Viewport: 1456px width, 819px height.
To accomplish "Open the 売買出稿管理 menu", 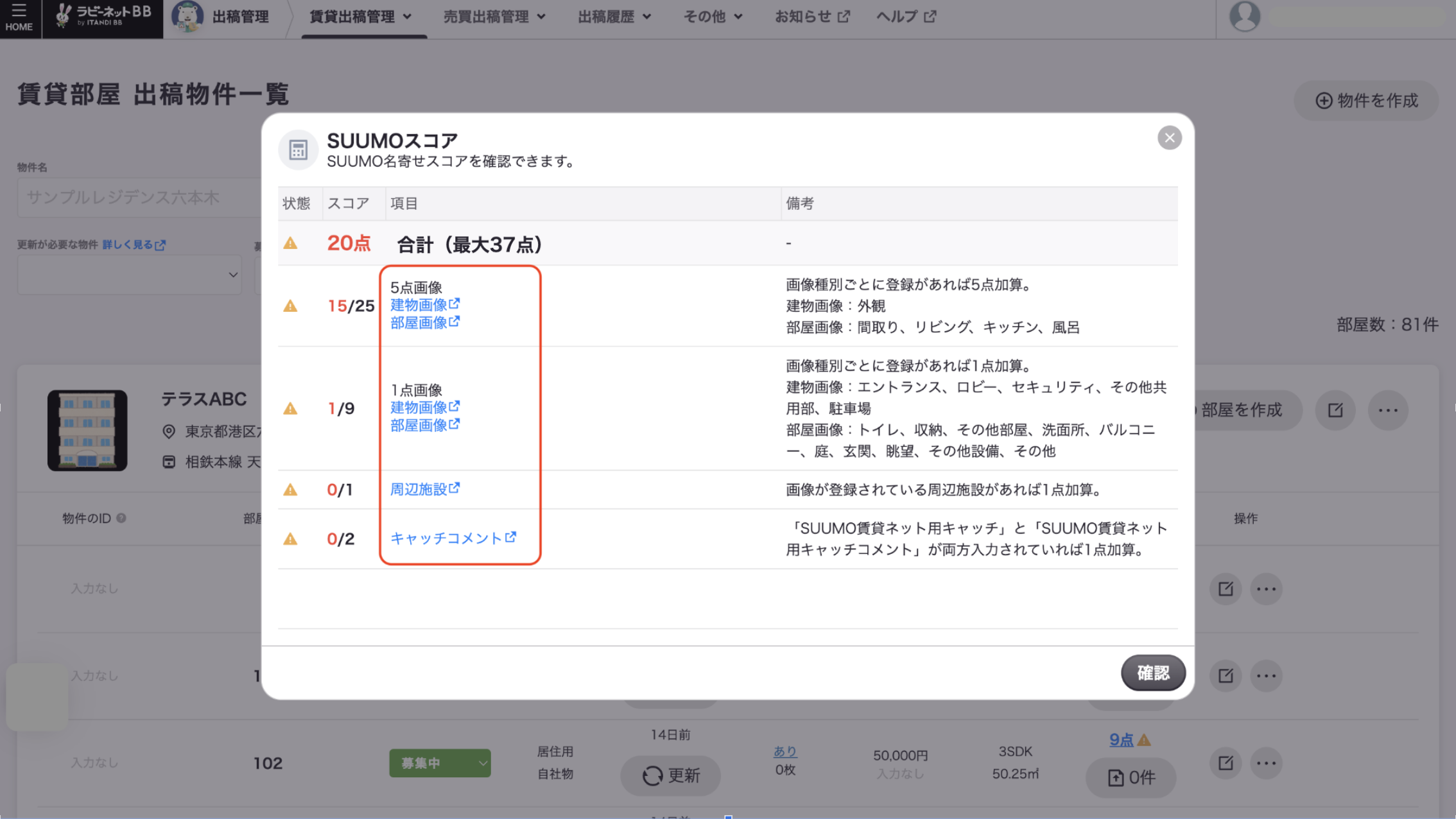I will [x=494, y=17].
